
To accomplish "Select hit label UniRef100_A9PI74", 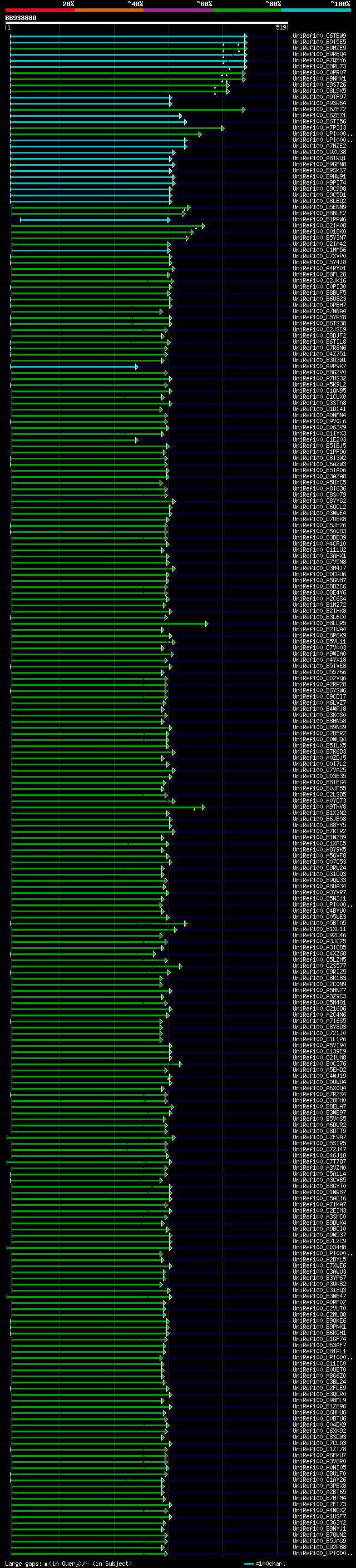I will [319, 182].
